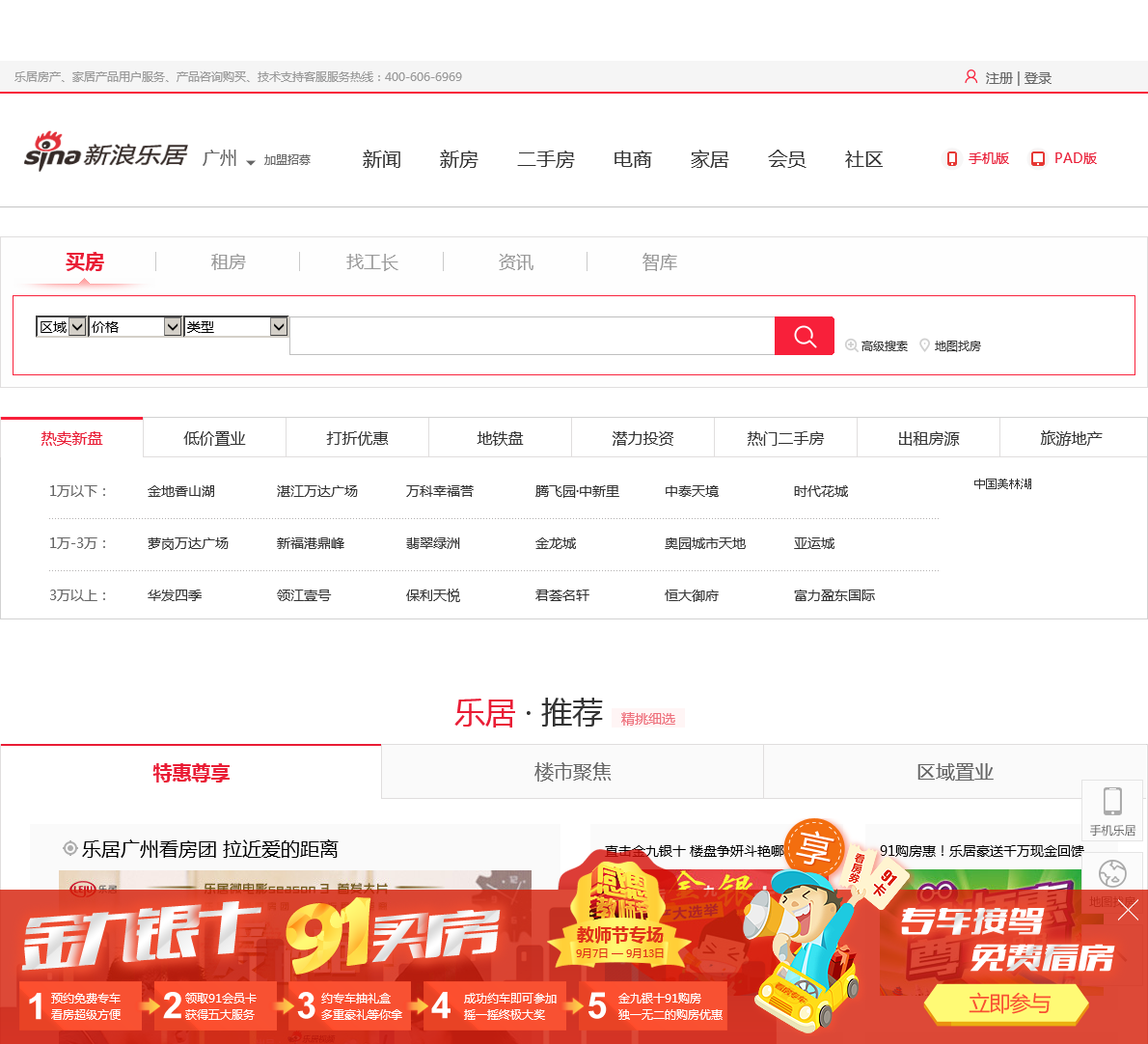Open the 中国美林湖 listing
Image resolution: width=1148 pixels, height=1044 pixels.
(1002, 484)
